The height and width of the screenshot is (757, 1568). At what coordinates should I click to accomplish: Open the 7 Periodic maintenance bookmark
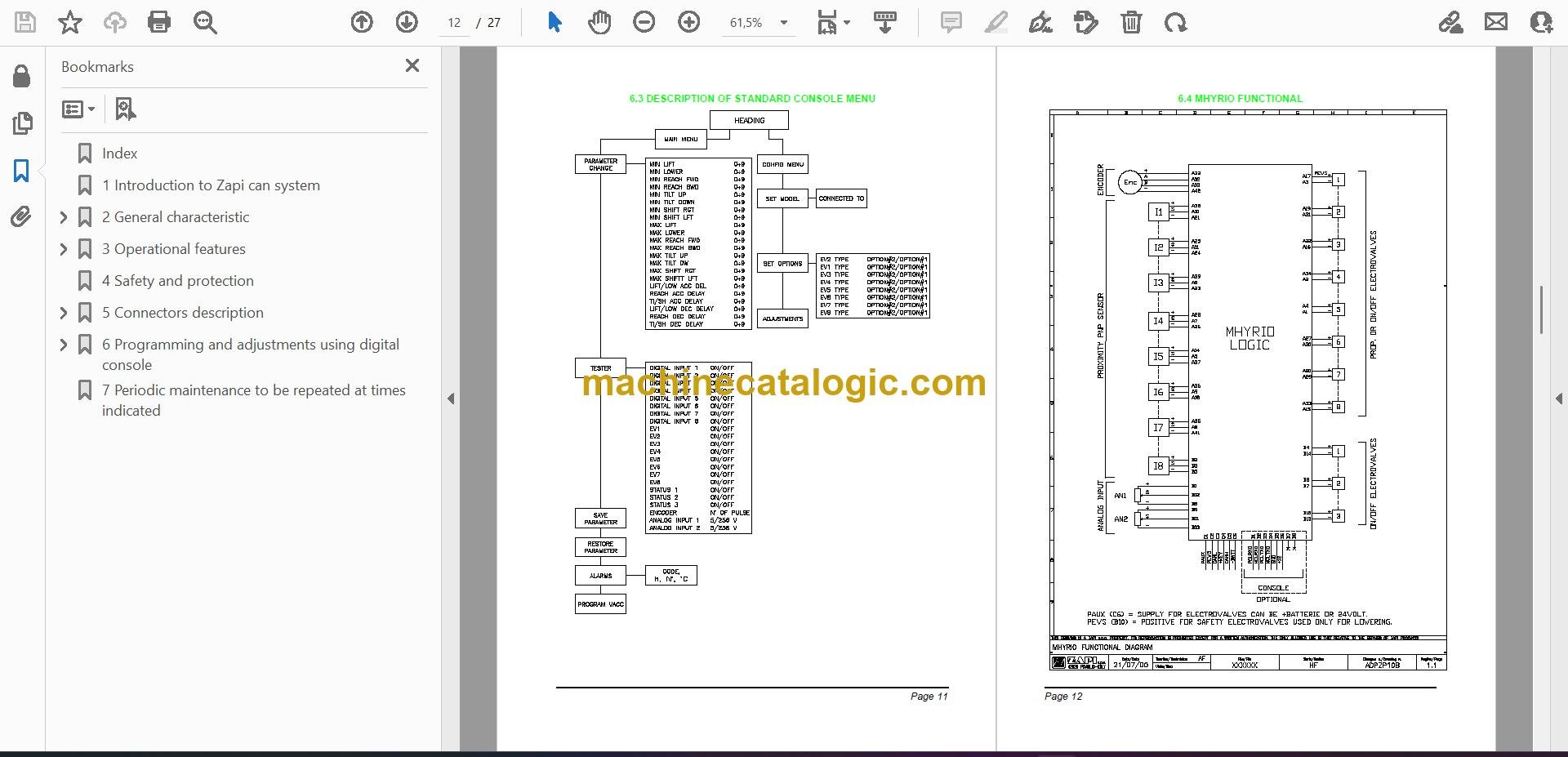254,400
